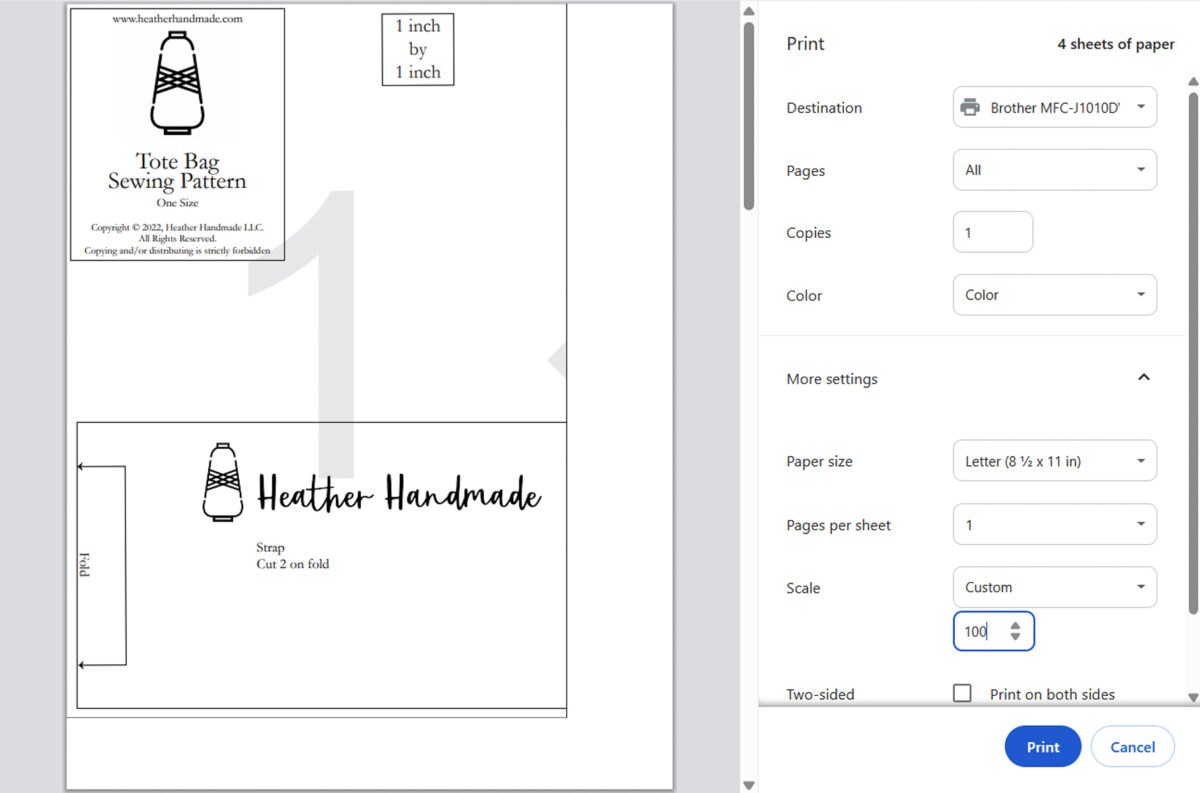Click the 'More settings' label

(x=832, y=379)
